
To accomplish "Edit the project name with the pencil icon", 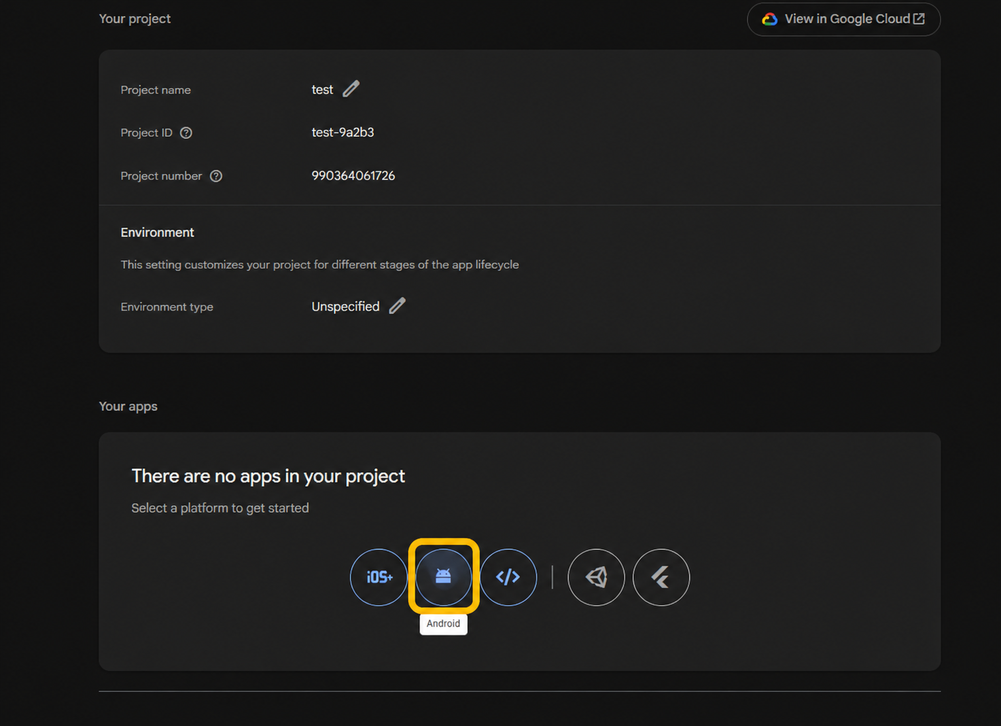I will tap(351, 89).
